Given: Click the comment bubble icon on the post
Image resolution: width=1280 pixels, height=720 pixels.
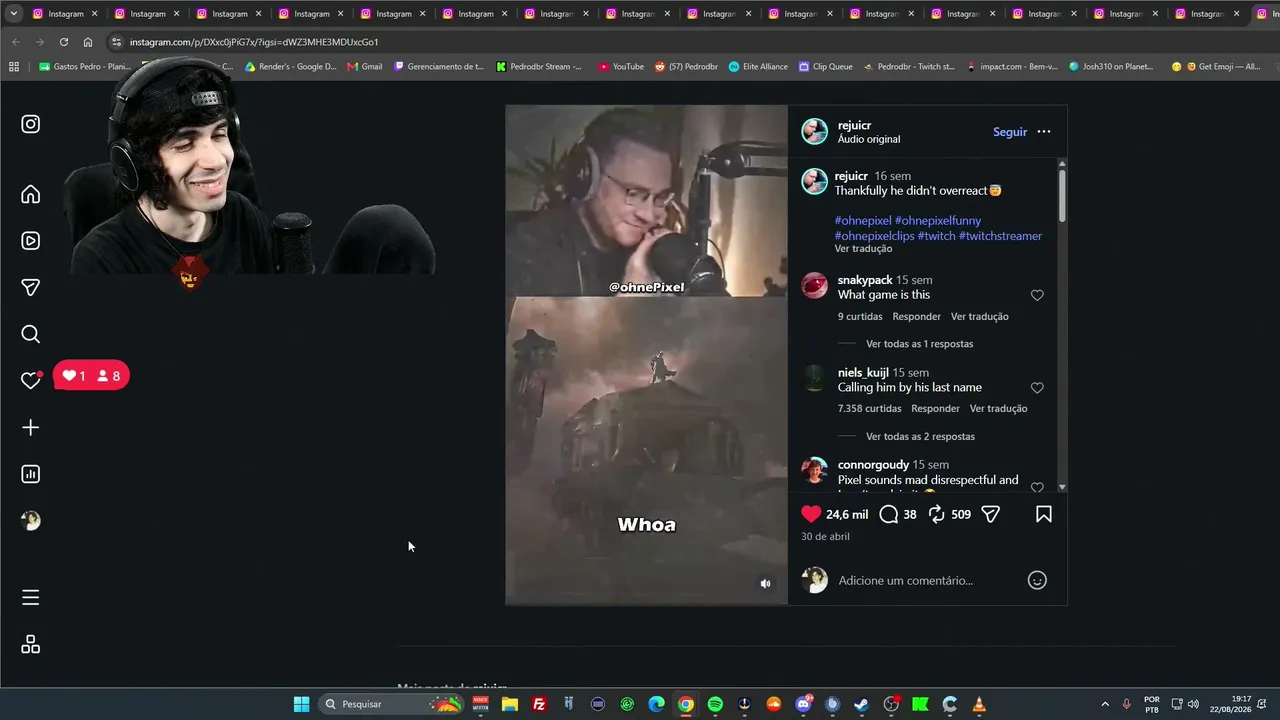Looking at the screenshot, I should coord(889,514).
